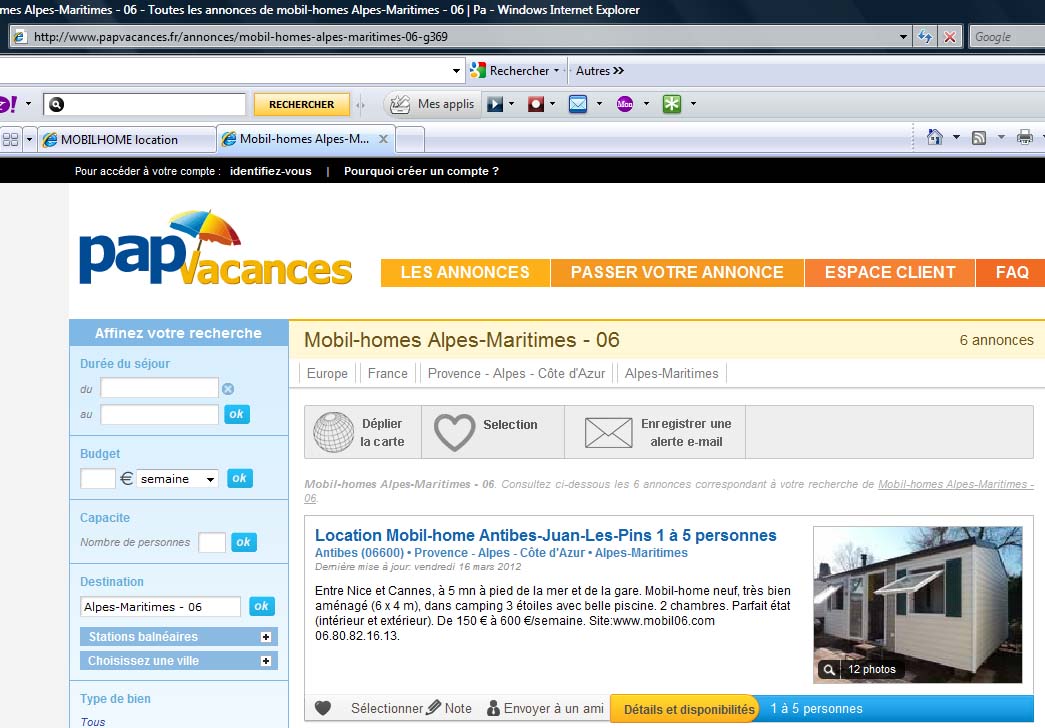Expand Autres toolbar overflow chevron
1045x728 pixels.
coord(618,71)
